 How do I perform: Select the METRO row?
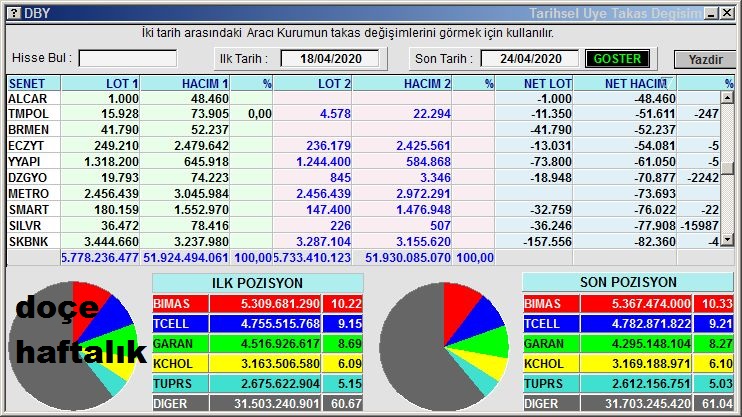[363, 194]
